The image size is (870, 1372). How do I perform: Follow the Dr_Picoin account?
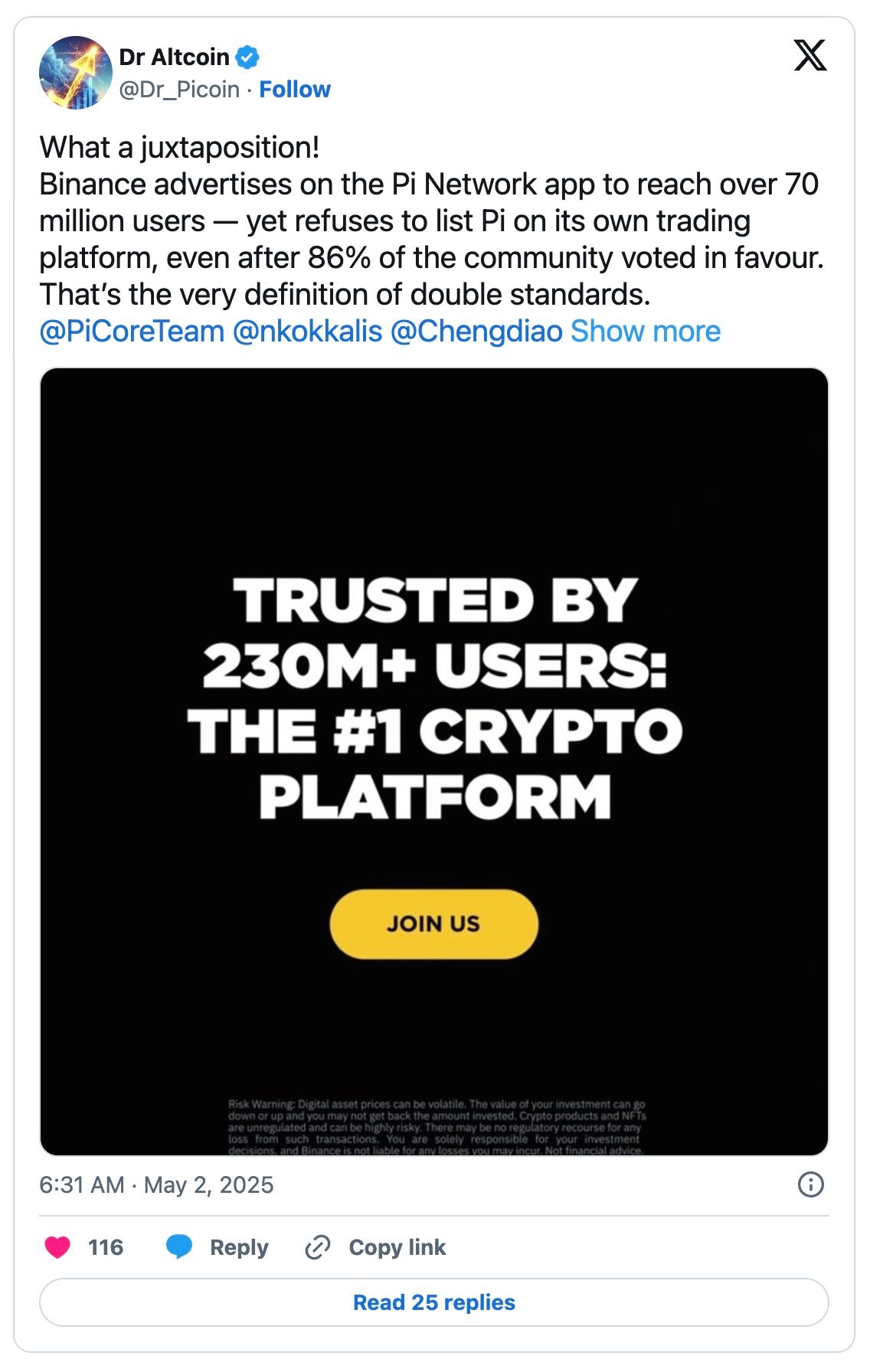[x=295, y=90]
